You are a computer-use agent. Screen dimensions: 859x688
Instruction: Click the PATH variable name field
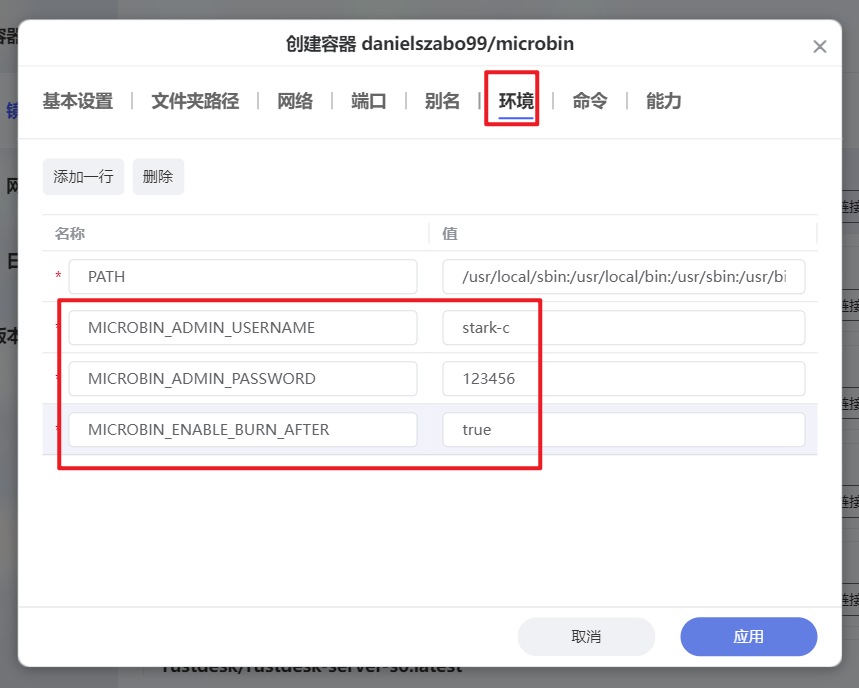pyautogui.click(x=242, y=276)
